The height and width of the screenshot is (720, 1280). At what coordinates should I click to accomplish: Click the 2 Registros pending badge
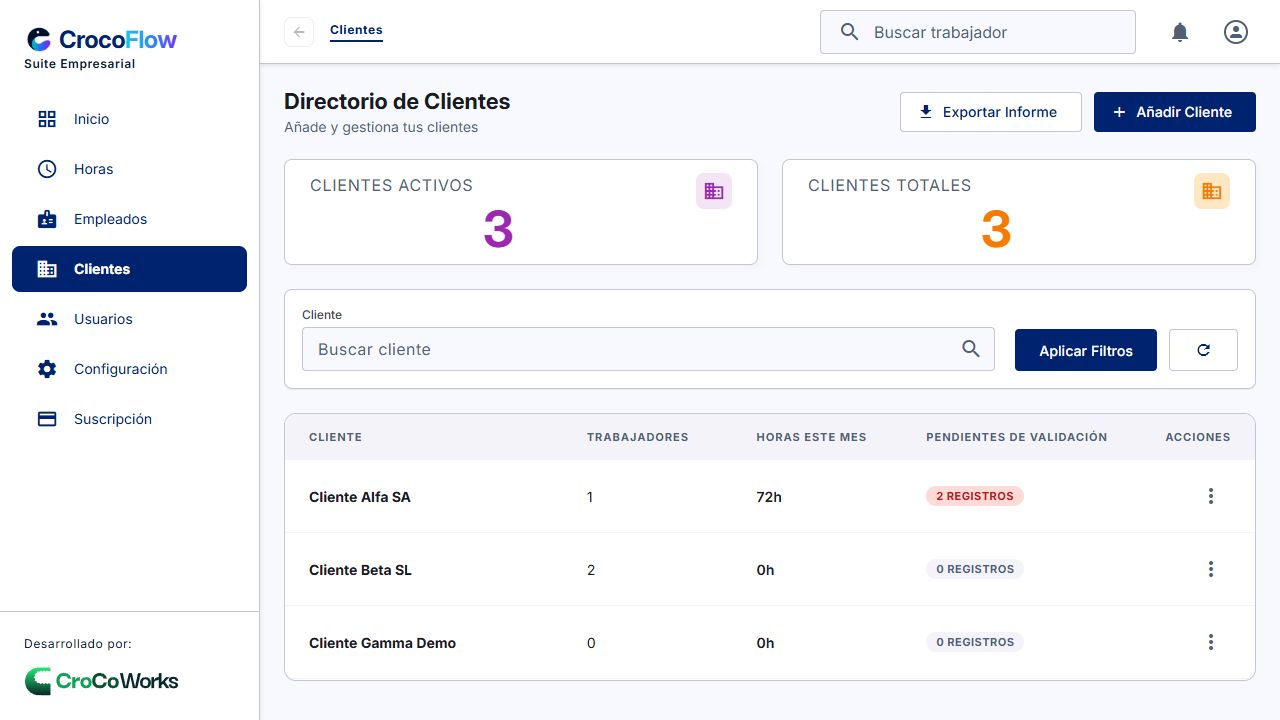975,496
